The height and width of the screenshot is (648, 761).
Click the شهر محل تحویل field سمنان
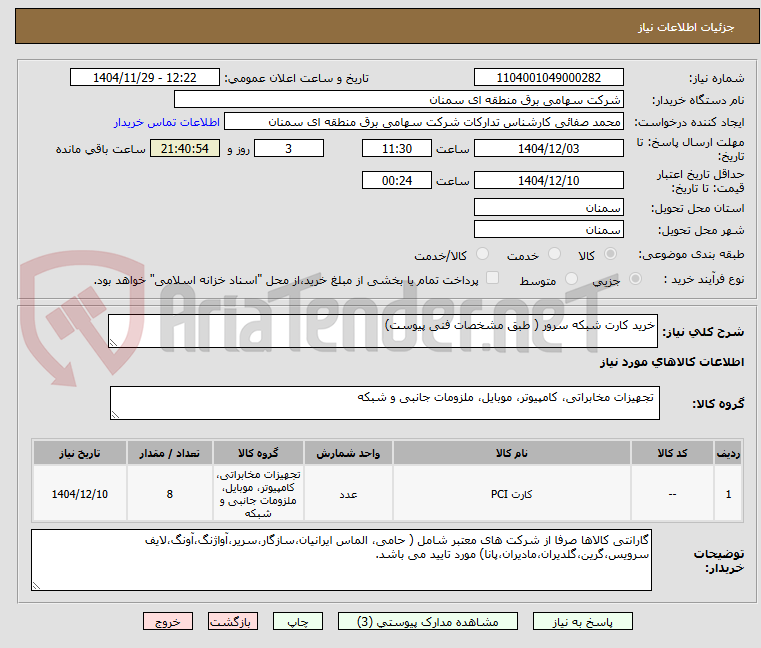click(548, 230)
